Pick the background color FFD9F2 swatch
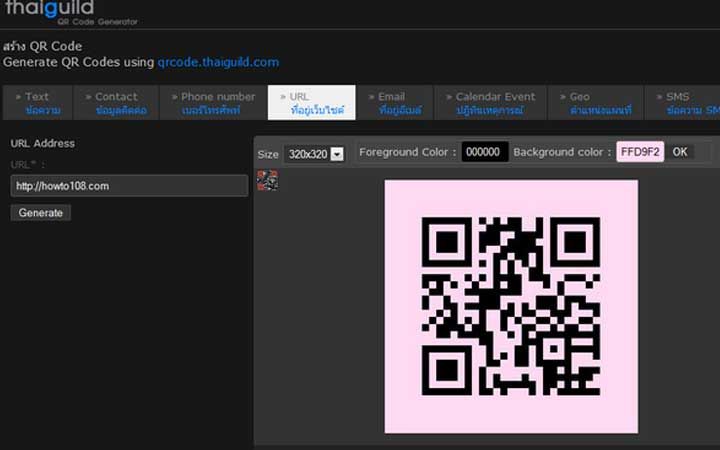 (x=640, y=152)
